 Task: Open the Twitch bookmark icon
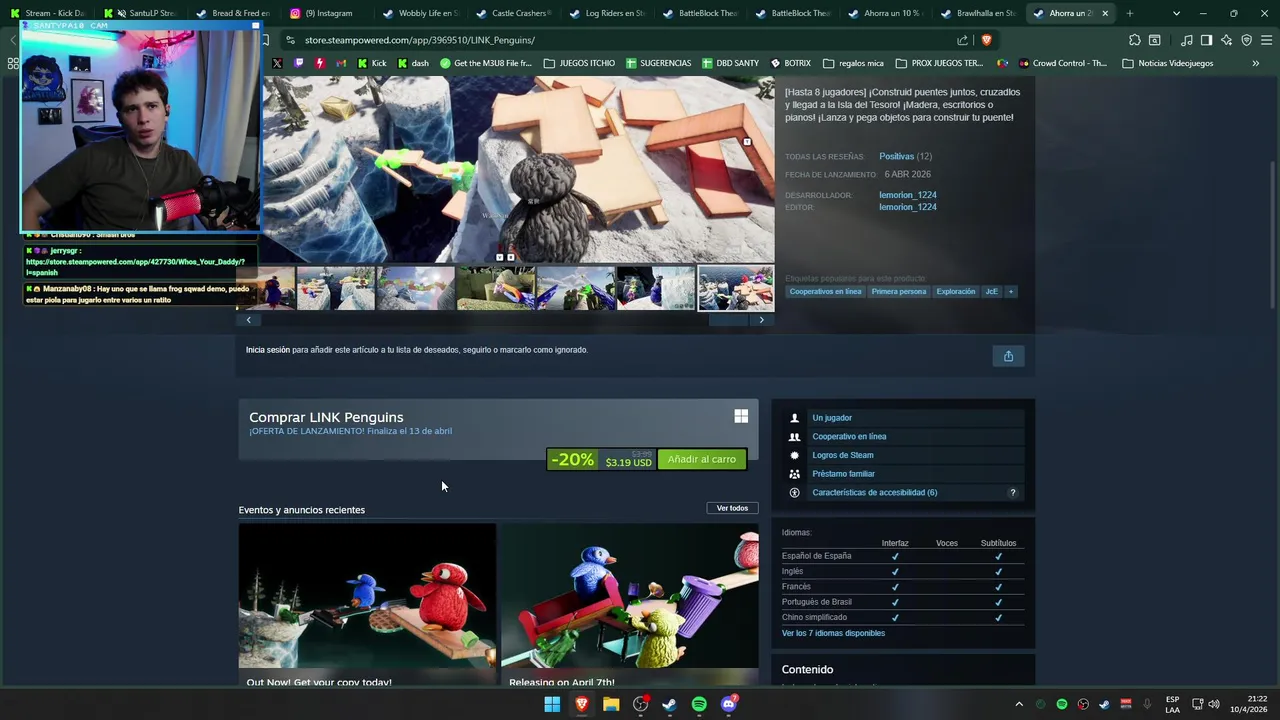pyautogui.click(x=298, y=63)
